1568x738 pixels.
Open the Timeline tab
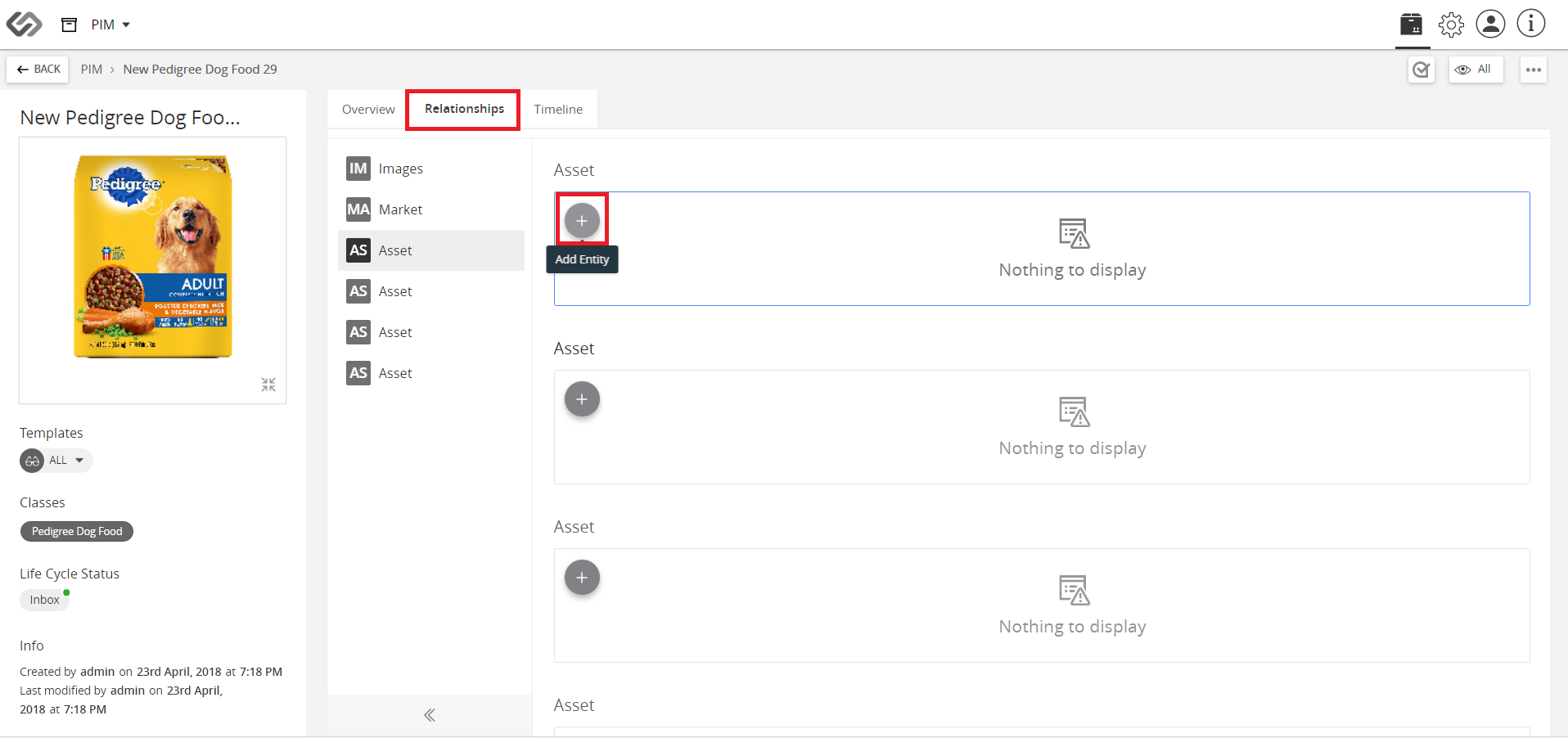click(x=558, y=110)
